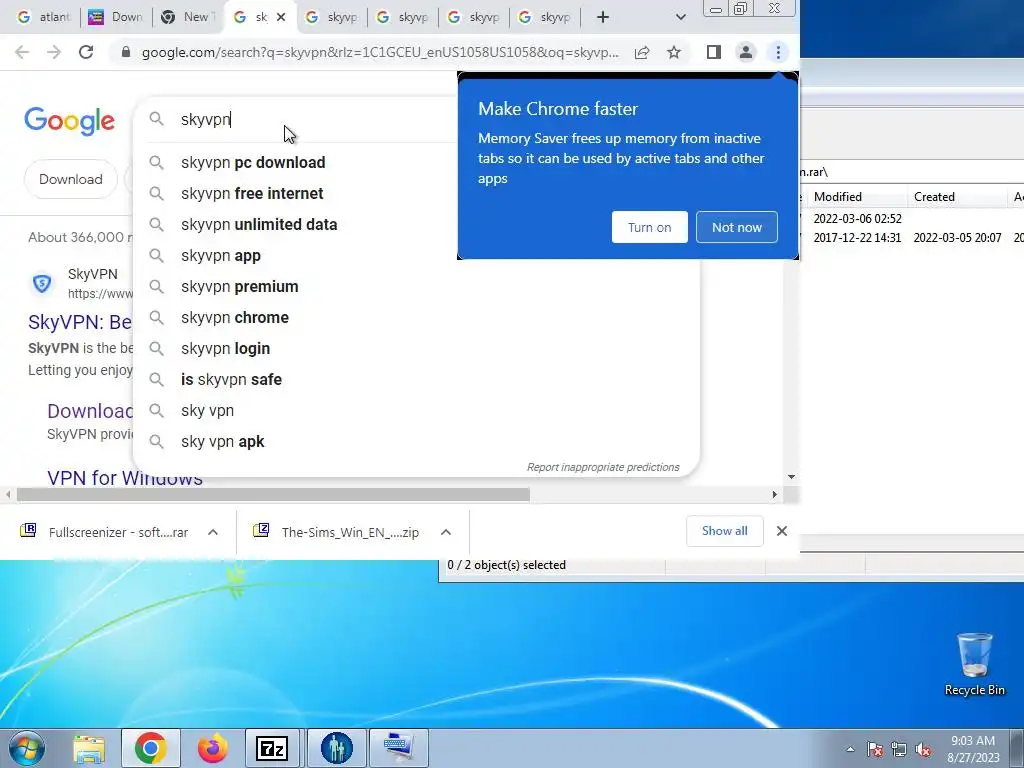The image size is (1024, 768).
Task: Click the padlock site info icon
Action: (x=126, y=52)
